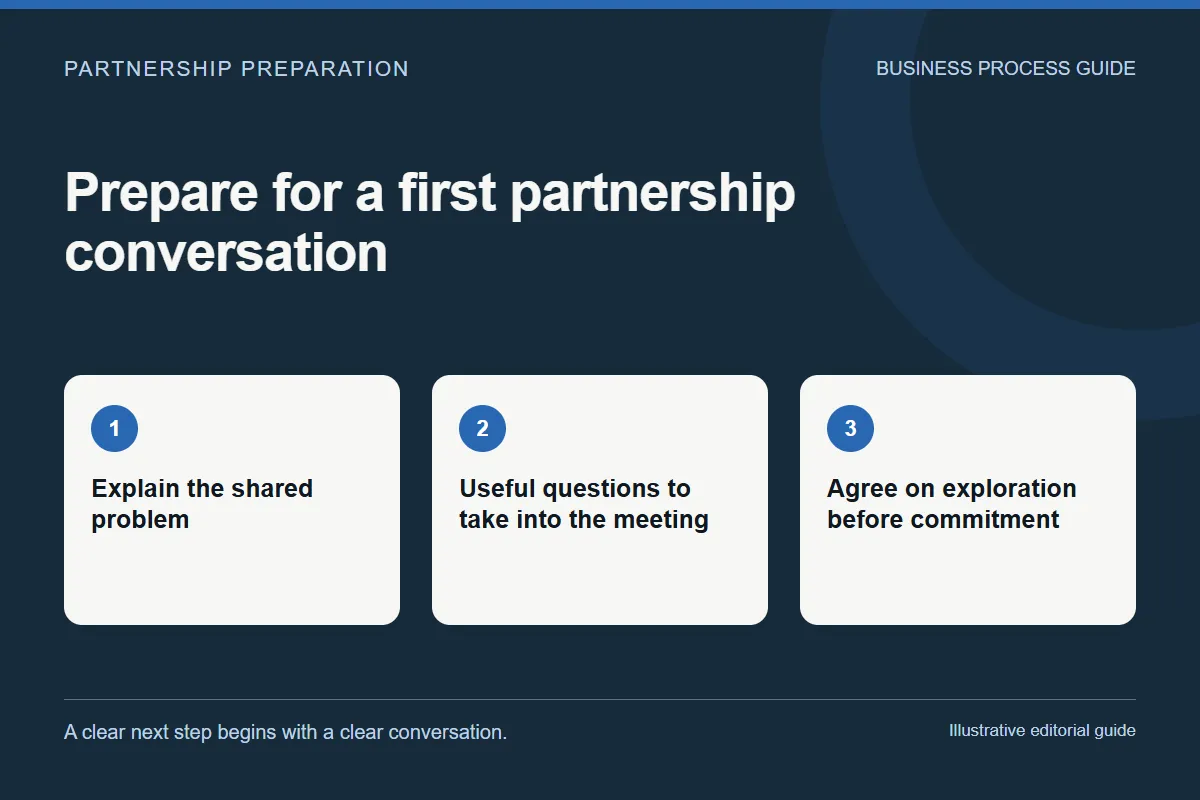Image resolution: width=1200 pixels, height=800 pixels.
Task: Select 'Agree on exploration before commitment' heading
Action: tap(952, 504)
